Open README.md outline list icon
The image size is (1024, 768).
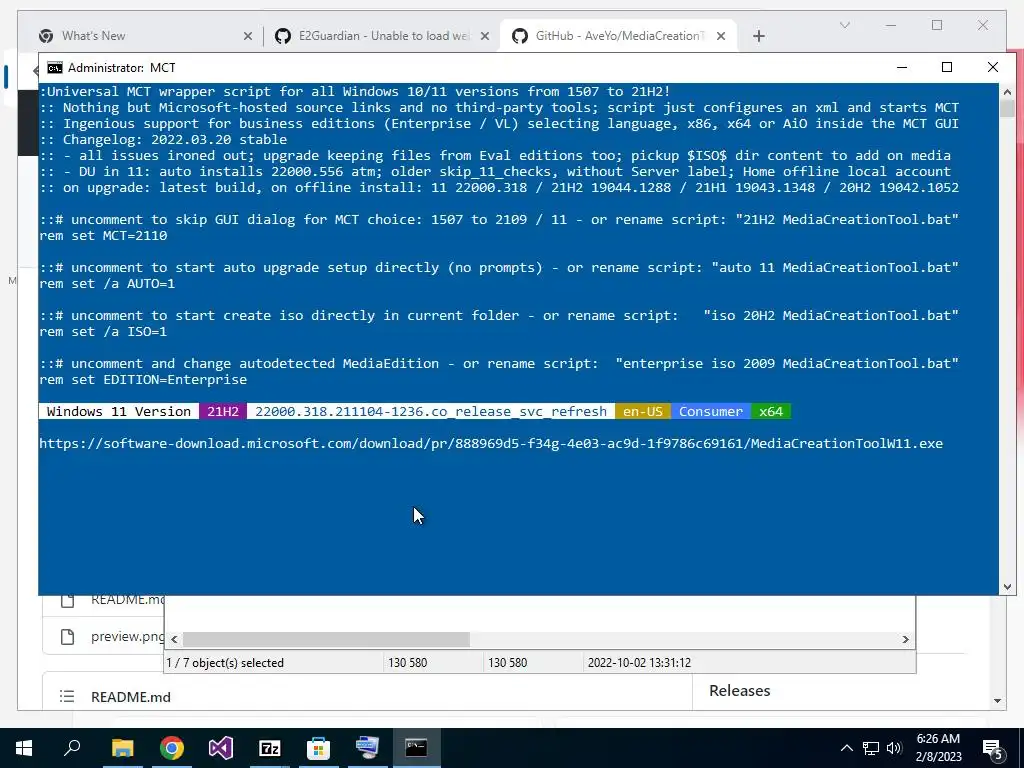coord(67,696)
